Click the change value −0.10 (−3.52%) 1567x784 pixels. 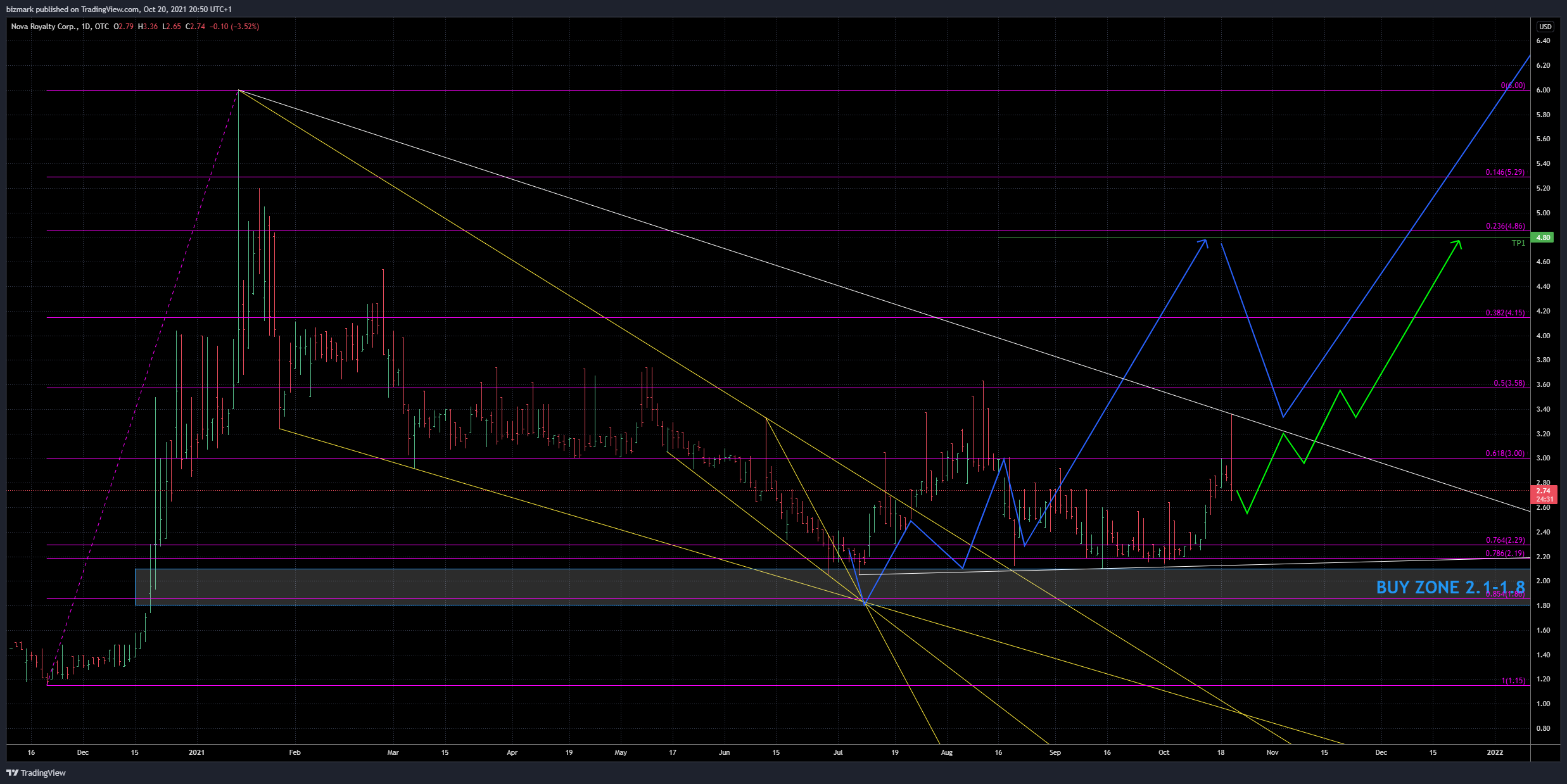[234, 27]
